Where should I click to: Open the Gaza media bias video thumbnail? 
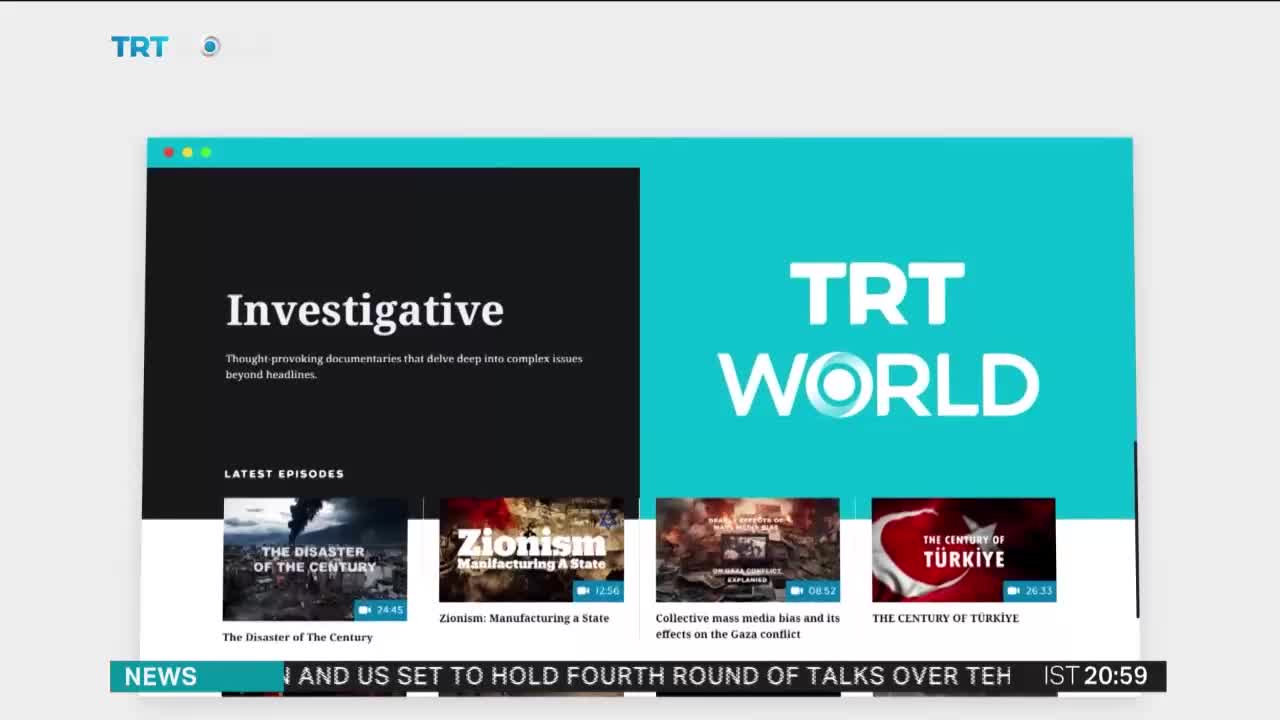[747, 550]
